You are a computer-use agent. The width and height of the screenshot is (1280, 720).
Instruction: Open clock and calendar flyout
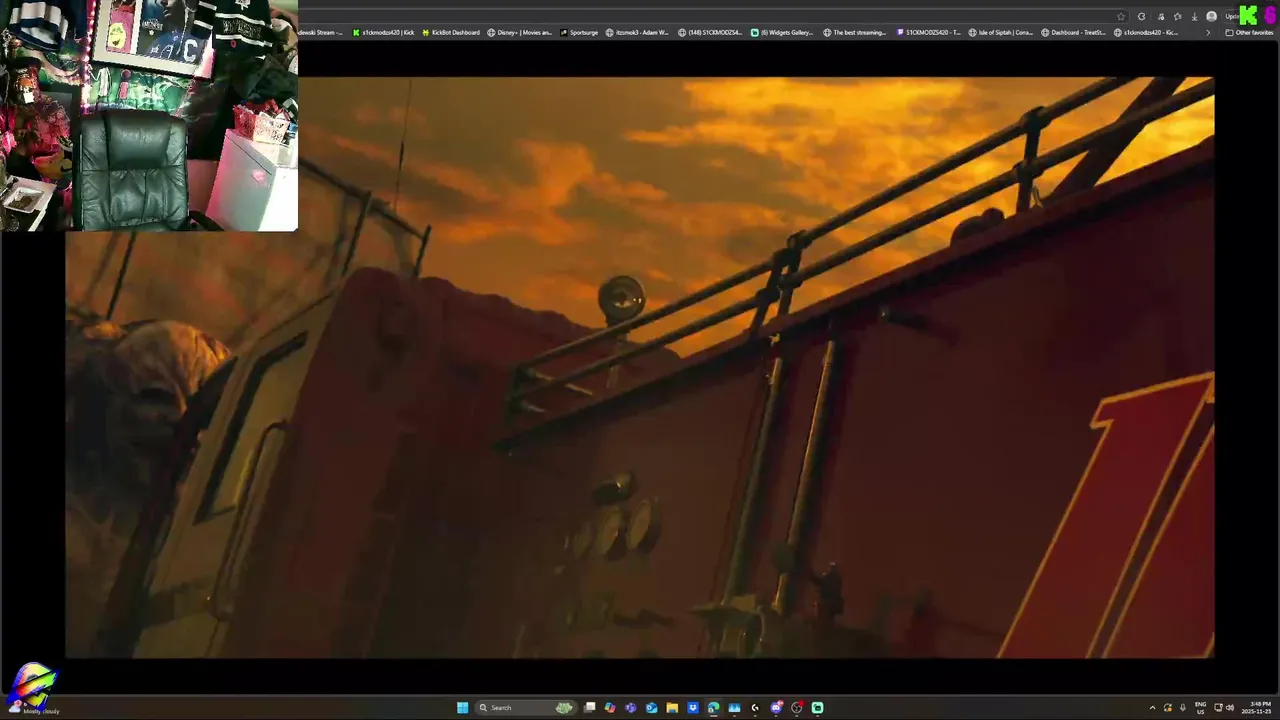[x=1255, y=707]
